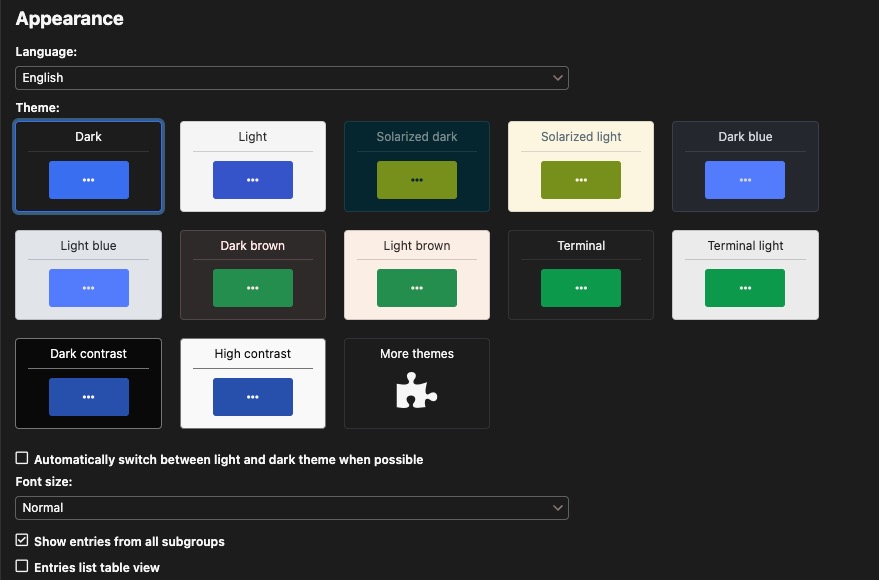Select the Dark theme
Screen dimensions: 879x580
click(x=88, y=166)
